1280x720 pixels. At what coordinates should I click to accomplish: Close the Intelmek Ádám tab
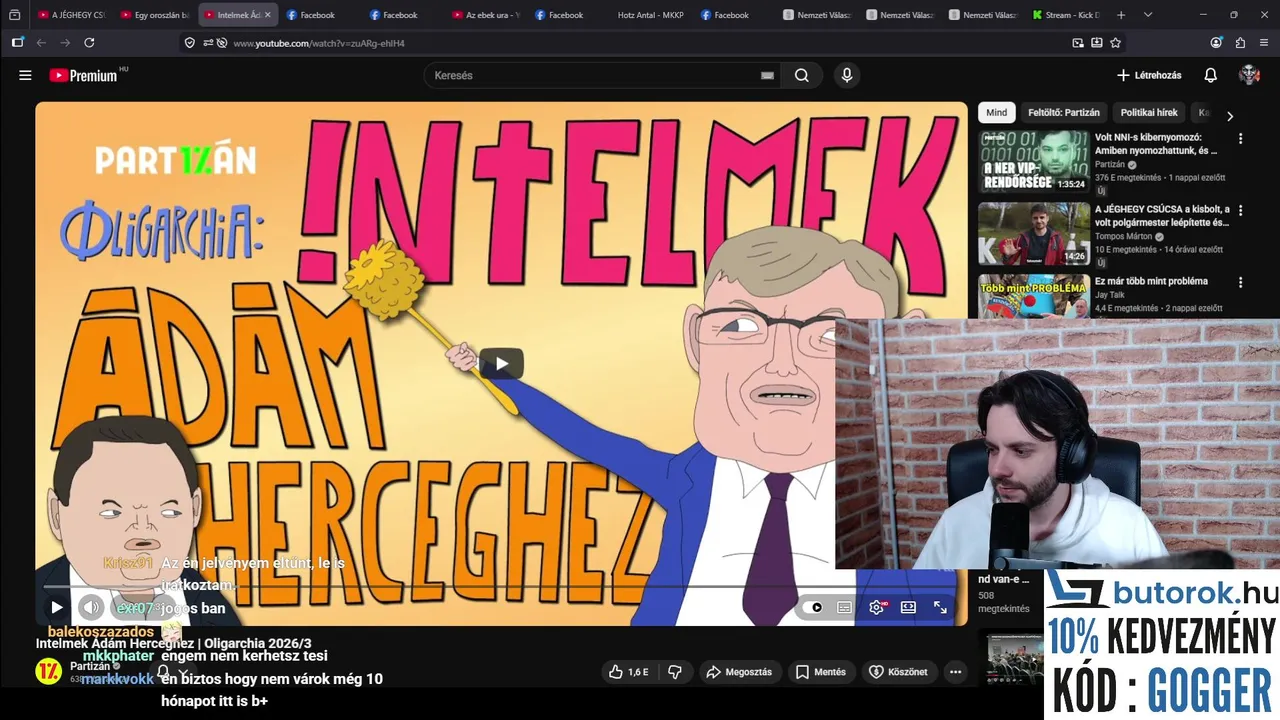tap(267, 15)
